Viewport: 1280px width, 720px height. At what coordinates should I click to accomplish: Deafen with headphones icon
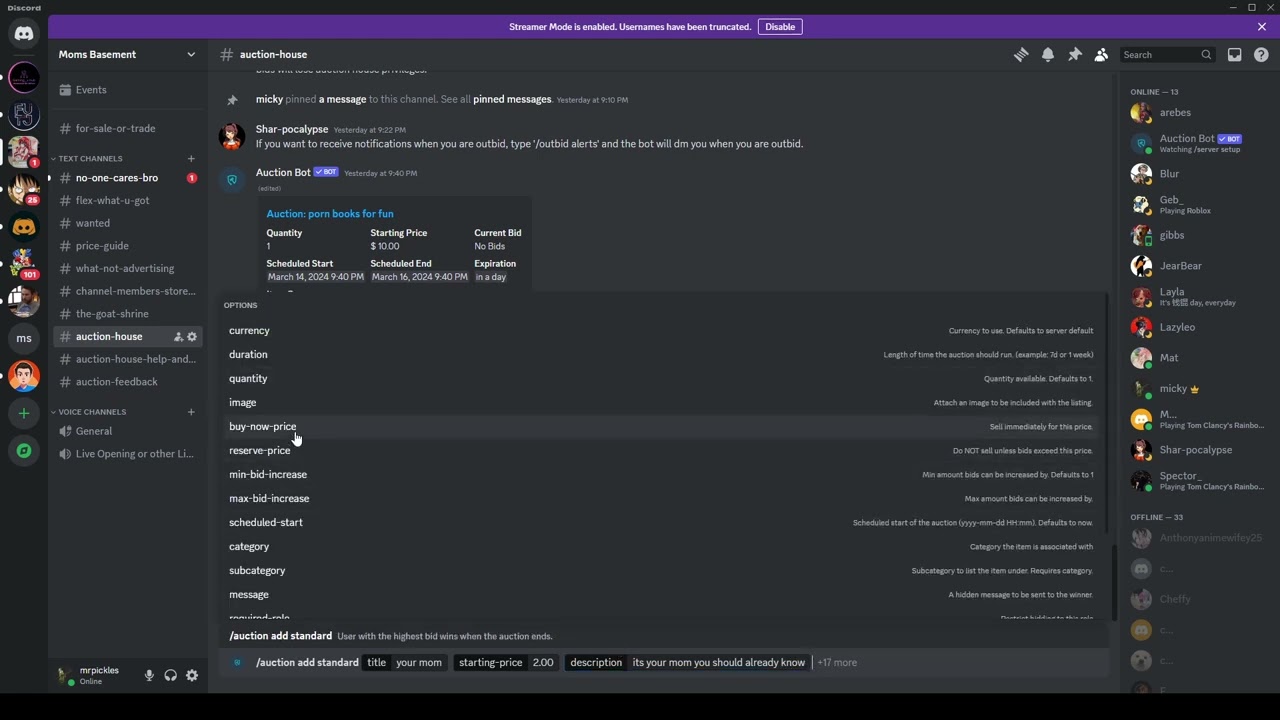pos(171,676)
